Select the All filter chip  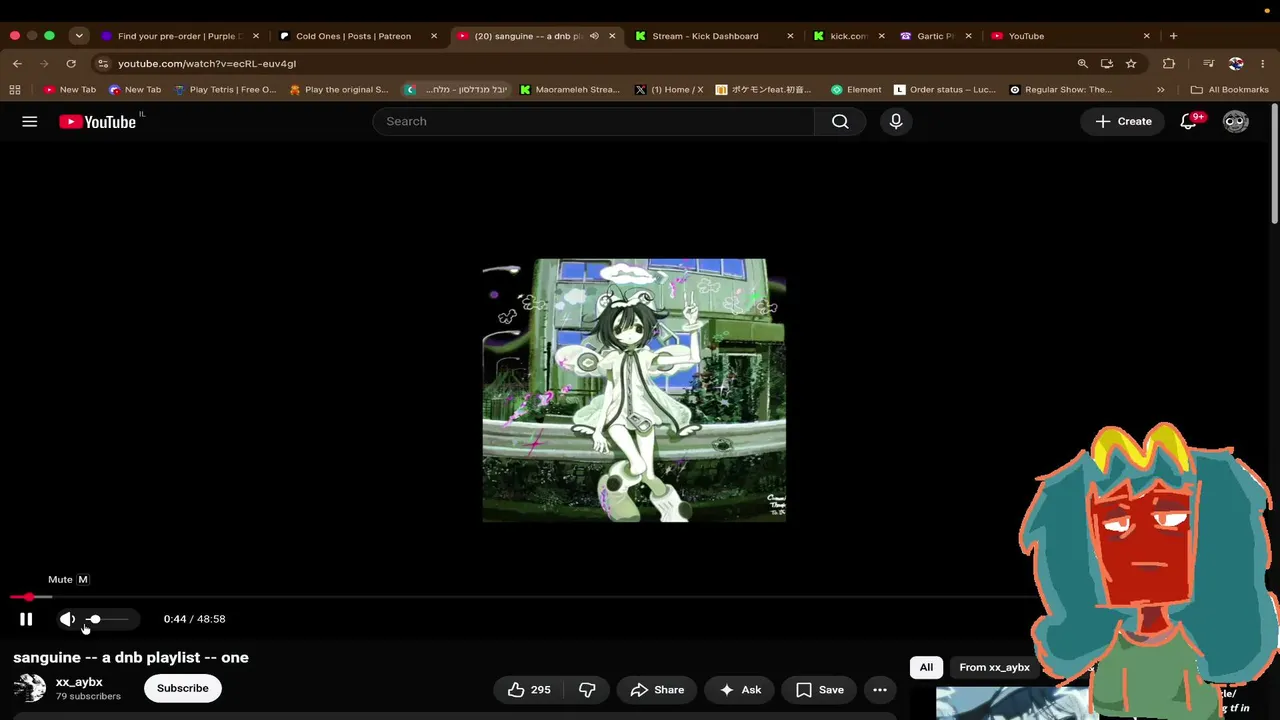pyautogui.click(x=926, y=667)
